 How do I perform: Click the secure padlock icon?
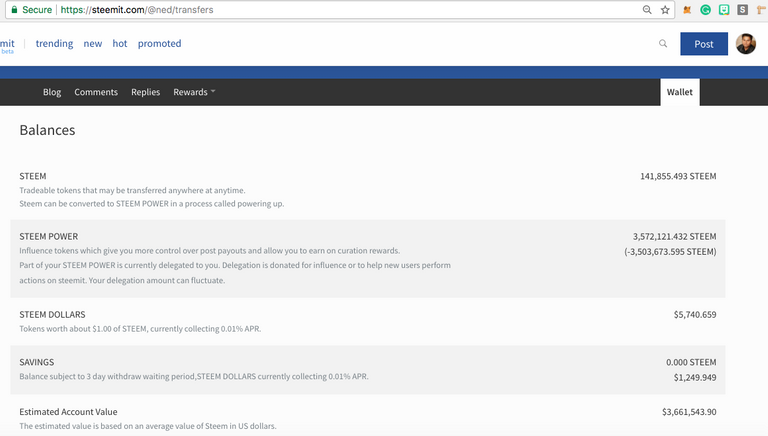(14, 10)
